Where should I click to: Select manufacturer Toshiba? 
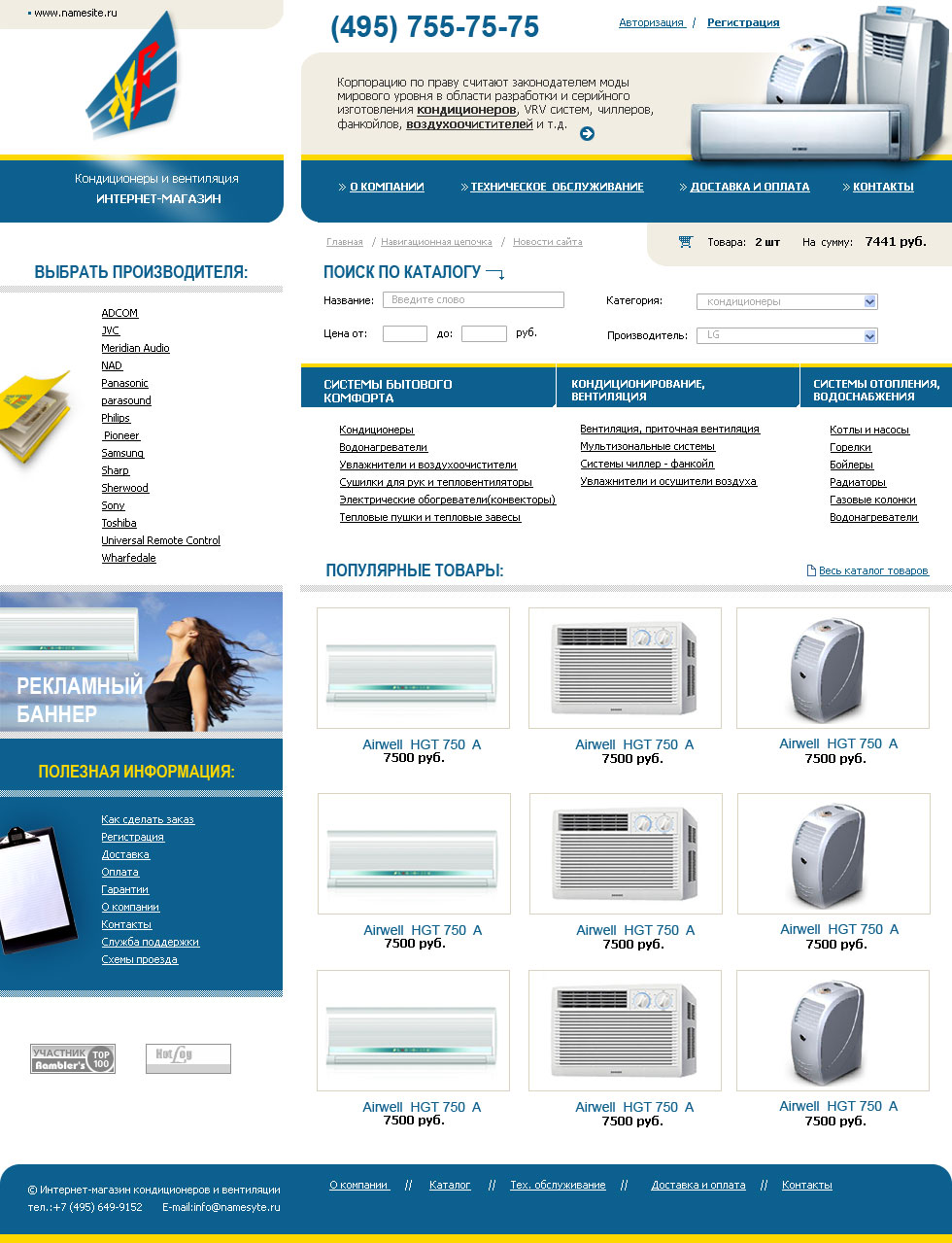[x=119, y=523]
